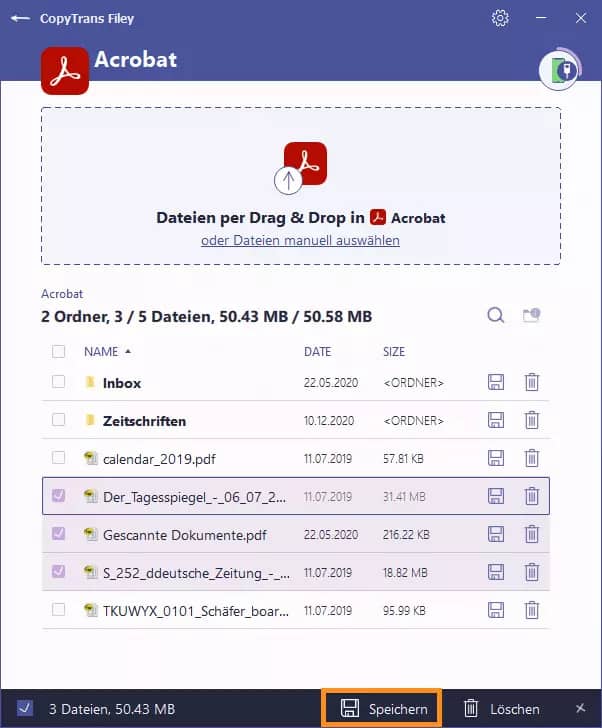Click 'oder Dateien manuell auswählen' link

click(x=300, y=240)
